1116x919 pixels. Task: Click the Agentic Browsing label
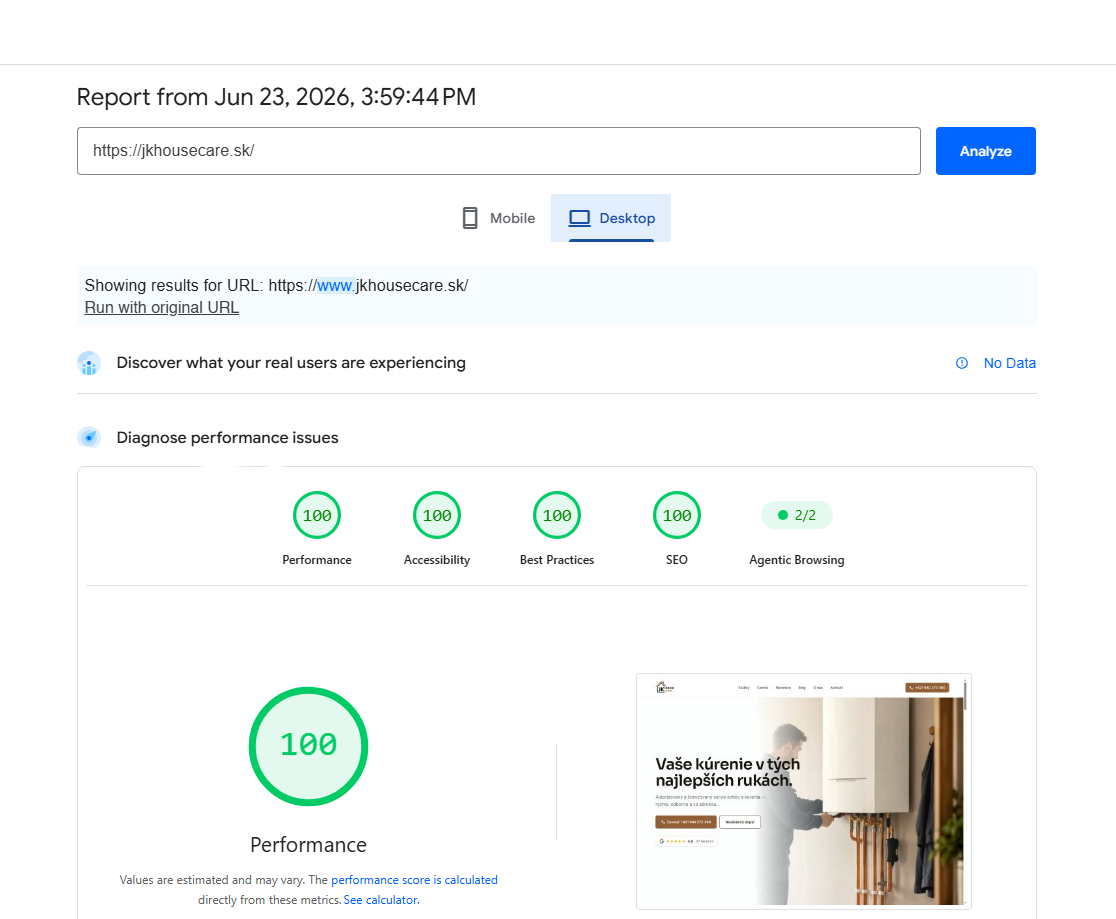(x=796, y=560)
